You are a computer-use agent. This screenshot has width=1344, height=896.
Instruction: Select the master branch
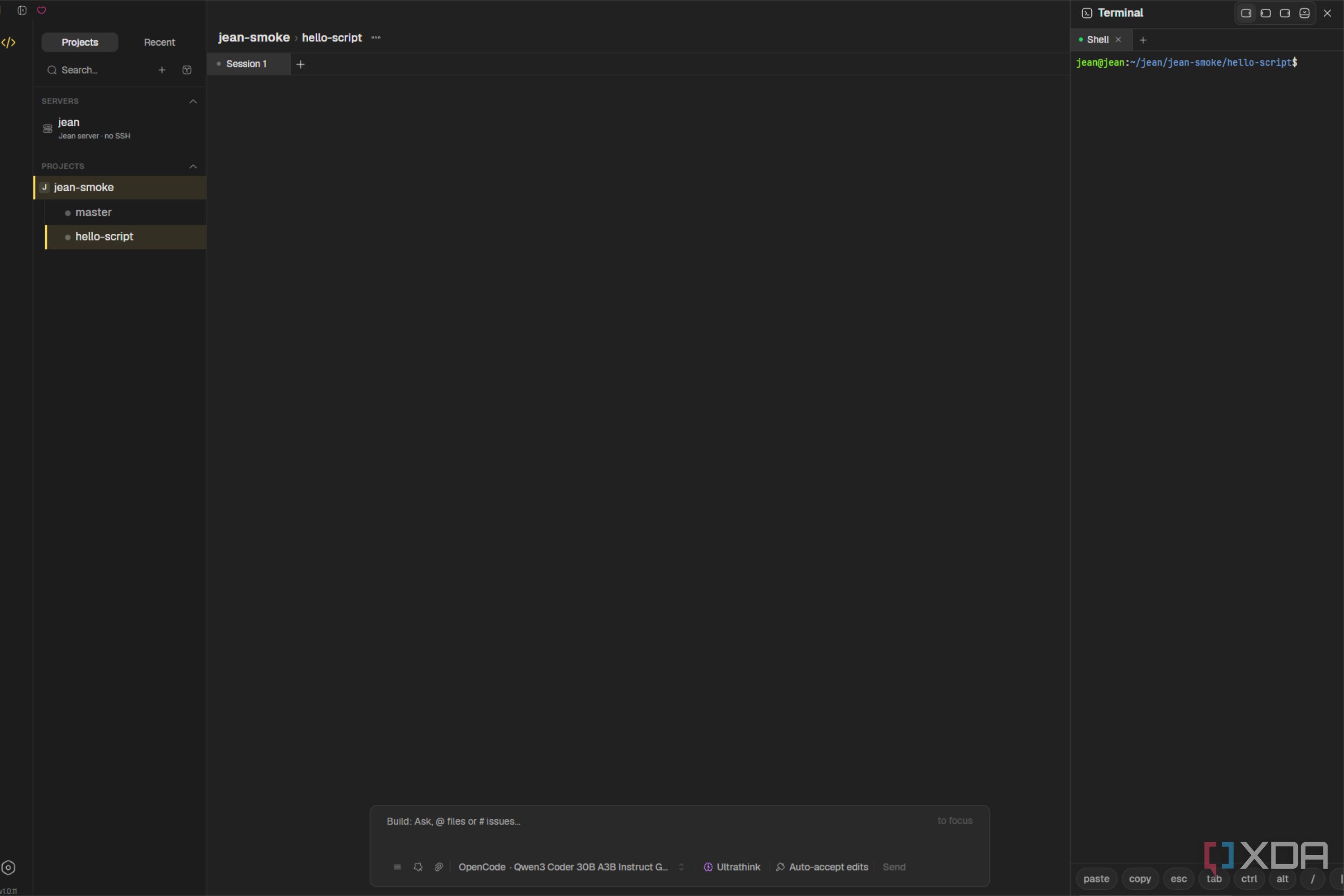(126, 212)
